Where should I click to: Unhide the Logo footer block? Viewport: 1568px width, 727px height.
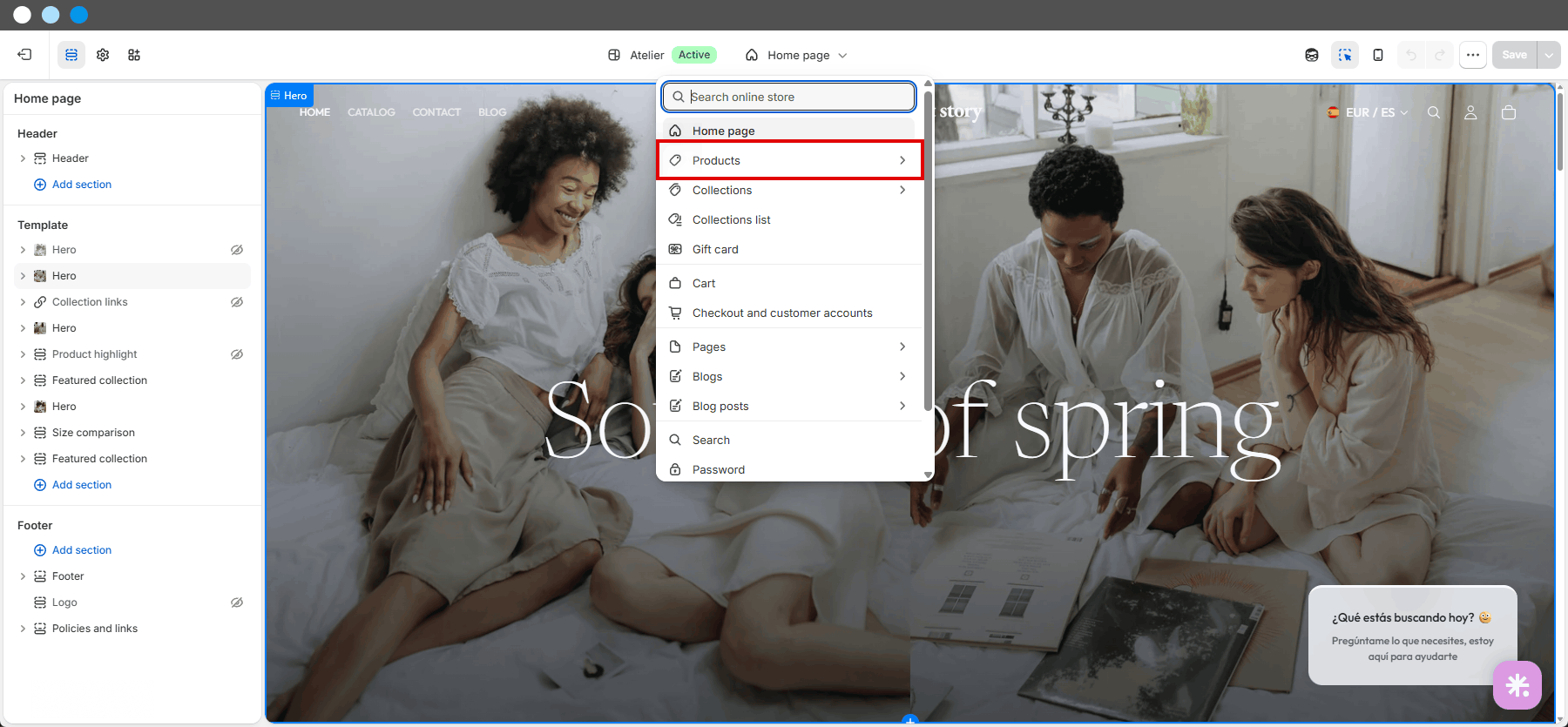click(x=237, y=602)
